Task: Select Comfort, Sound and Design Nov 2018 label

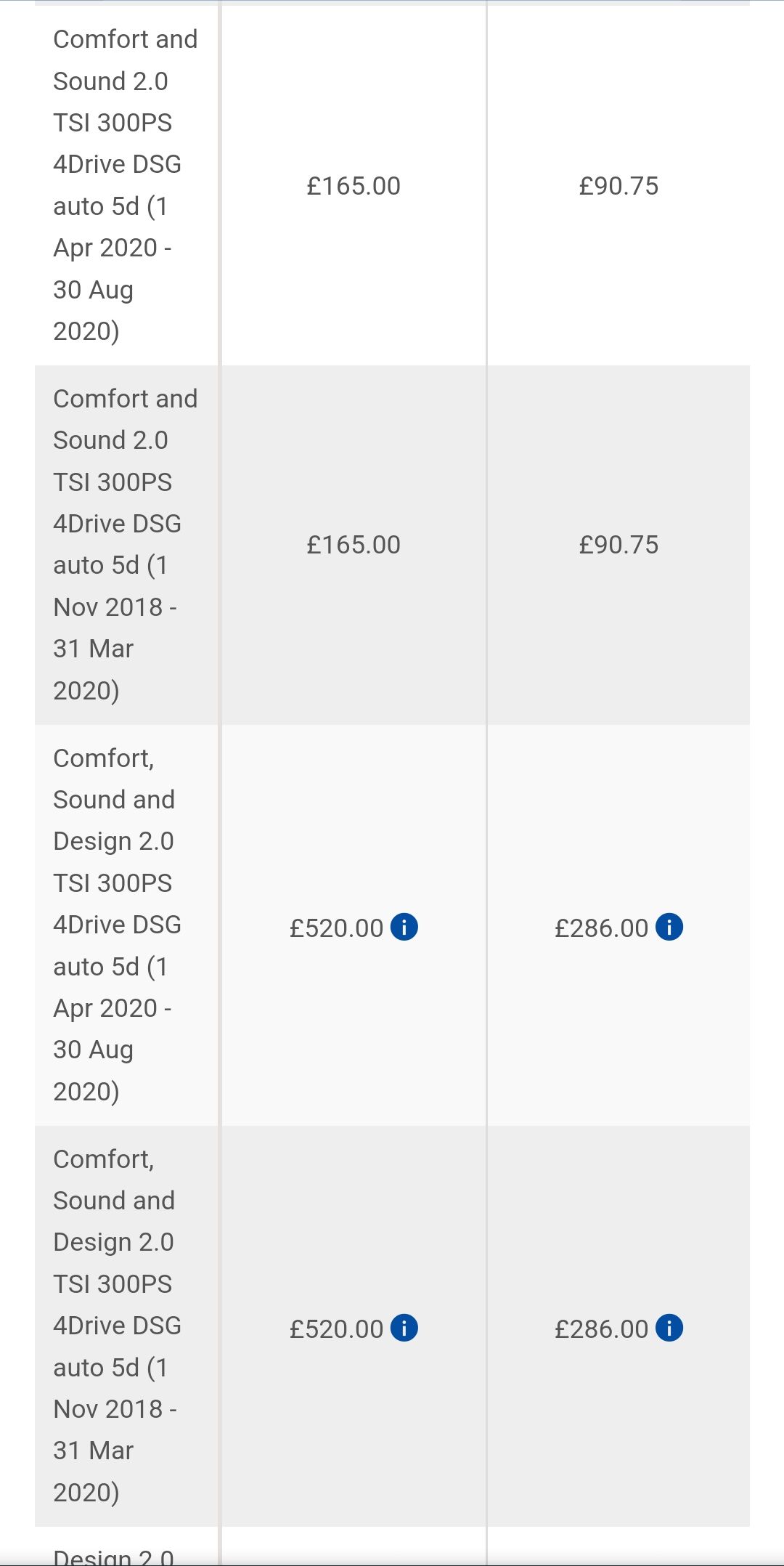Action: (x=116, y=1325)
